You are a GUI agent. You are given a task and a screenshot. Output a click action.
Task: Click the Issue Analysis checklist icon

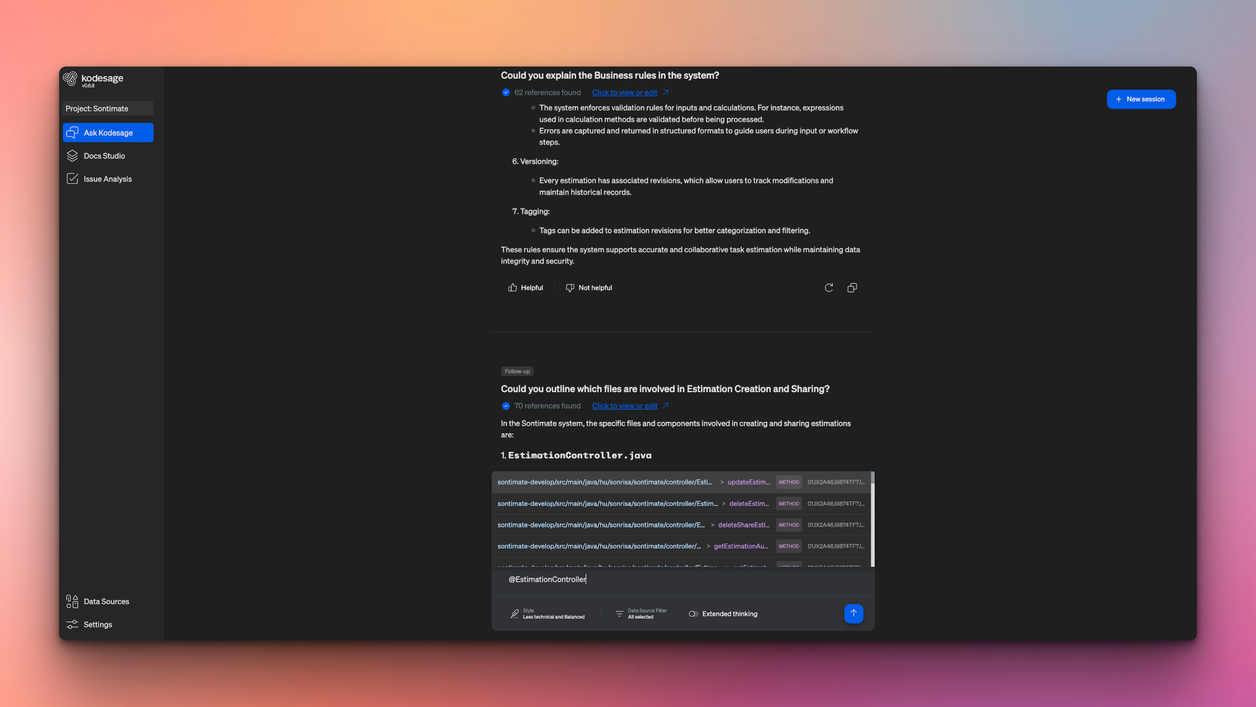coord(72,179)
